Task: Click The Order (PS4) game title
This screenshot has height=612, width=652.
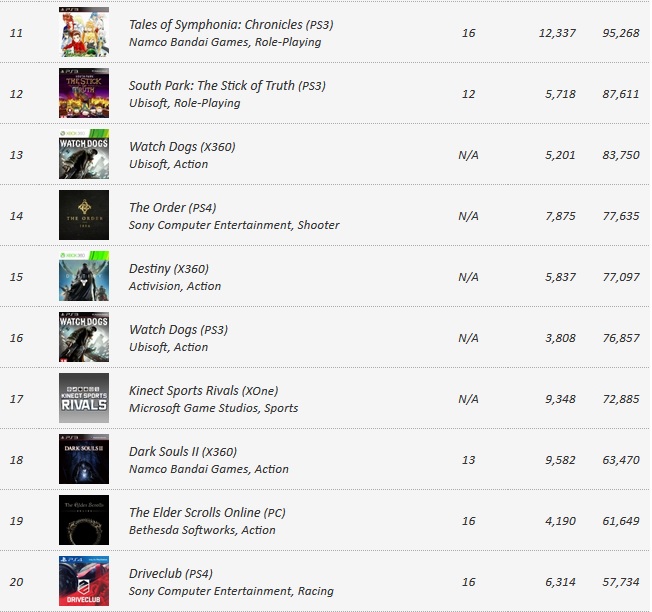Action: 173,207
